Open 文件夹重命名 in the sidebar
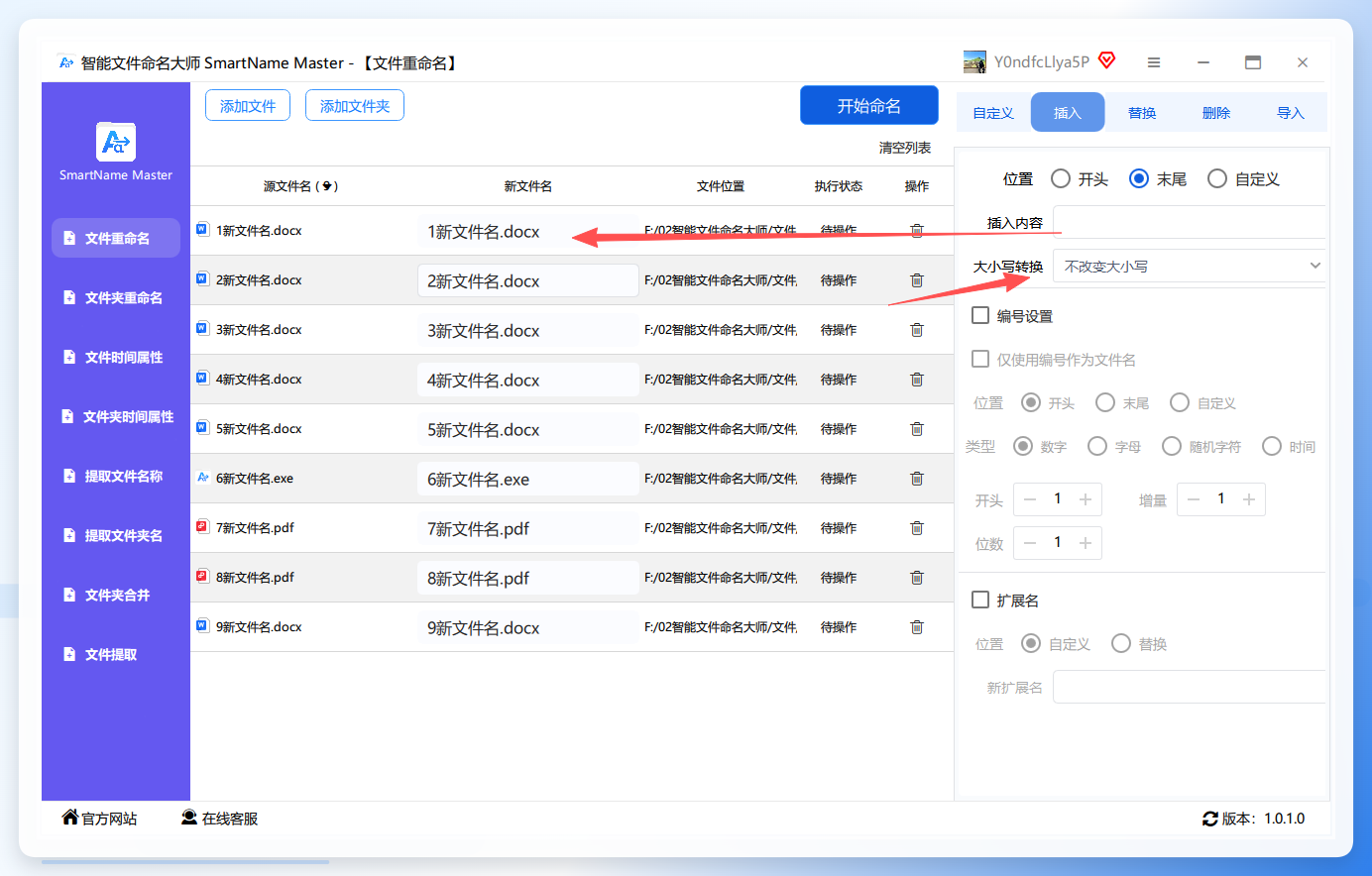The height and width of the screenshot is (876, 1372). click(x=116, y=297)
